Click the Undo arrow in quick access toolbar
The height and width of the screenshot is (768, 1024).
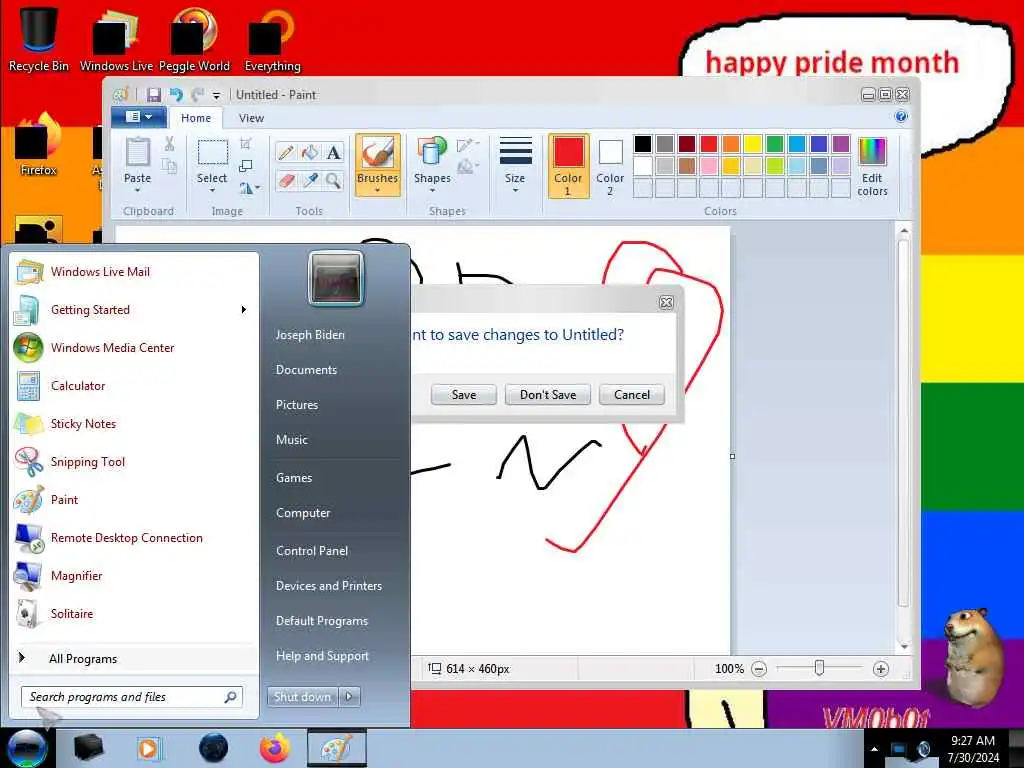pos(176,95)
